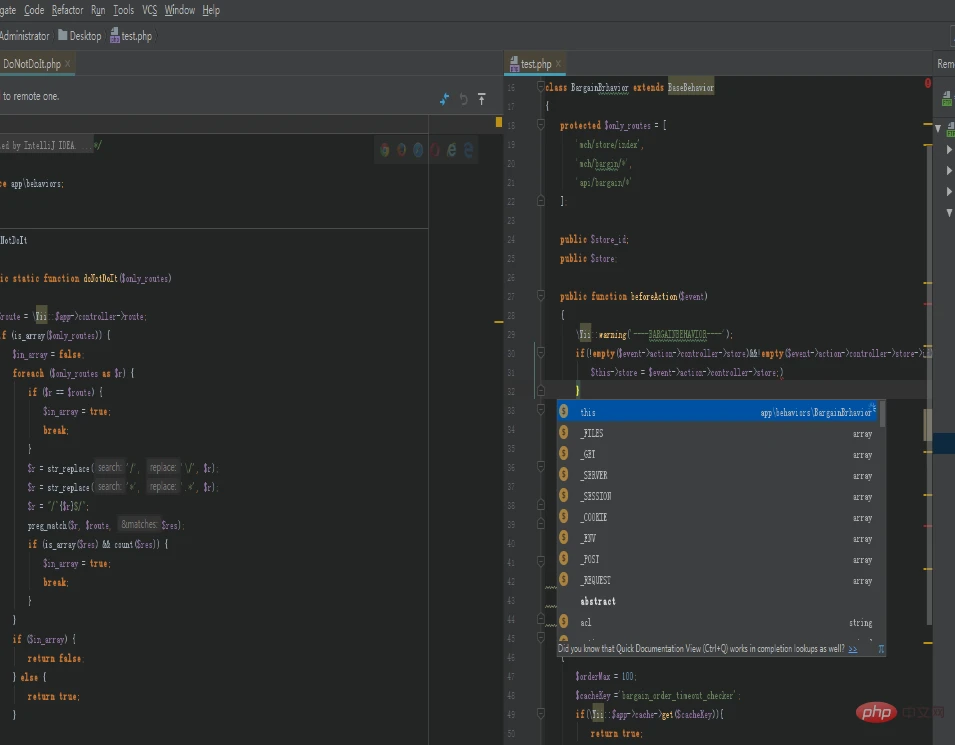Click the blue sync/compare with remote icon
The width and height of the screenshot is (955, 745).
(x=445, y=99)
